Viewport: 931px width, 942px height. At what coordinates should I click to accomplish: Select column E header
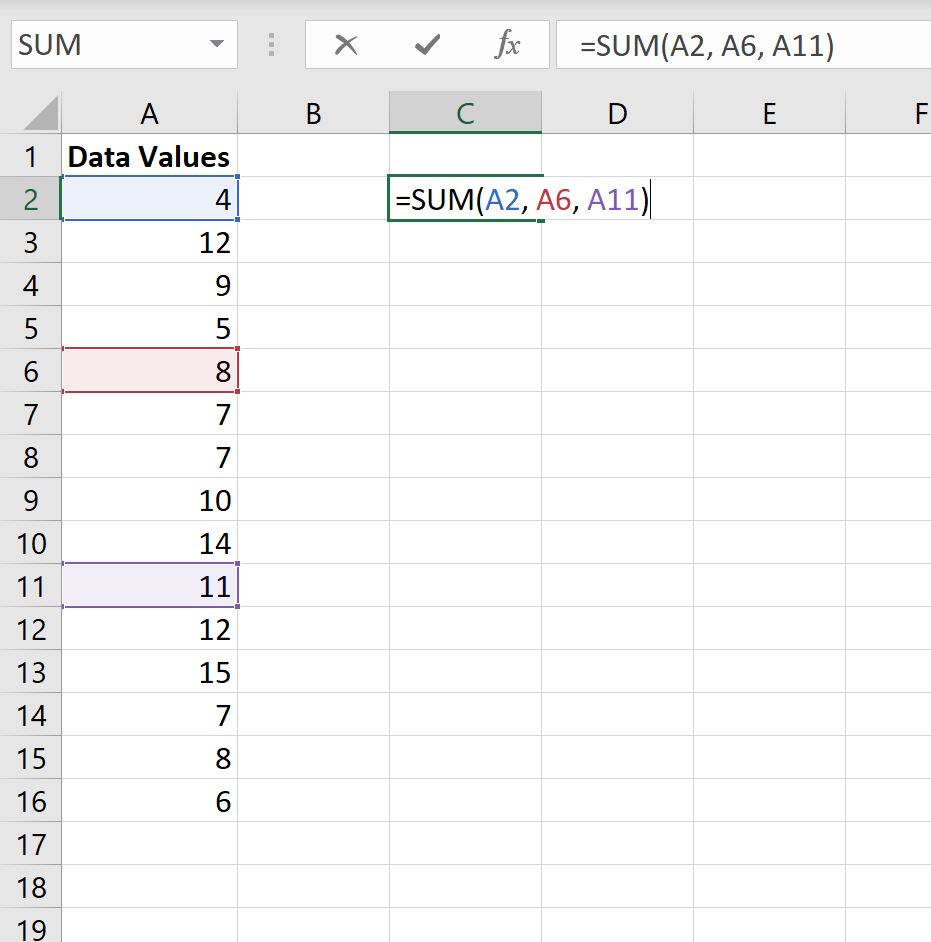point(769,113)
